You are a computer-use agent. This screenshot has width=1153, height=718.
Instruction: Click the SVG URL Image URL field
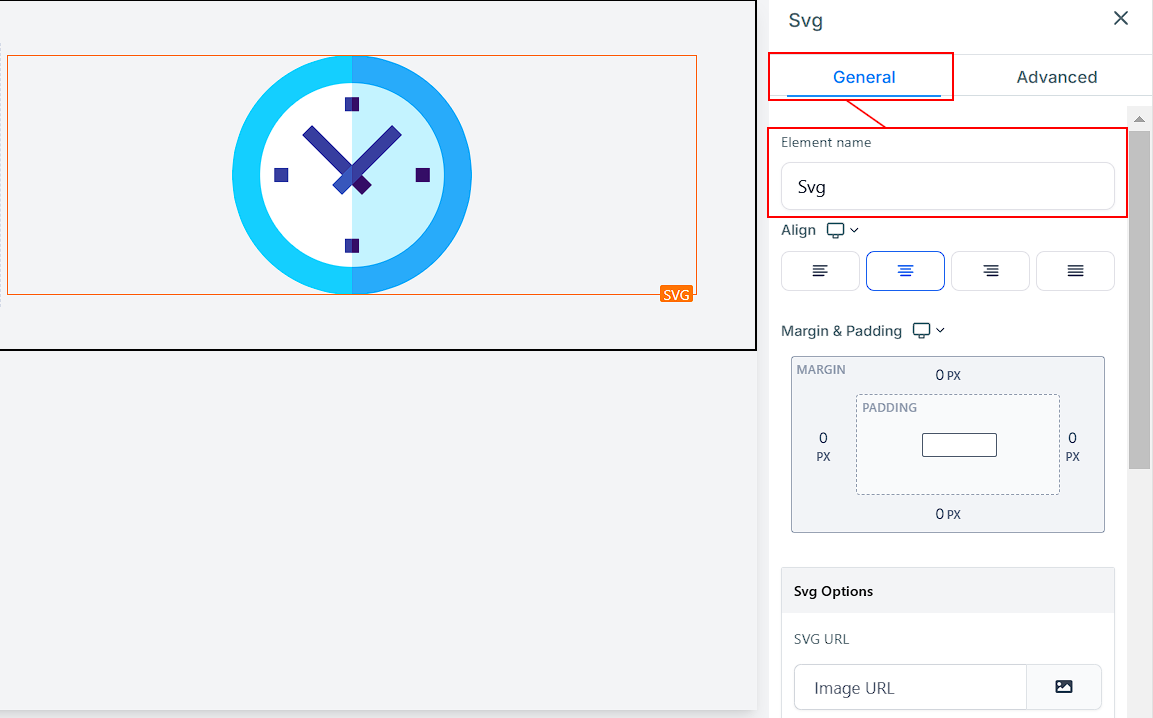point(910,688)
